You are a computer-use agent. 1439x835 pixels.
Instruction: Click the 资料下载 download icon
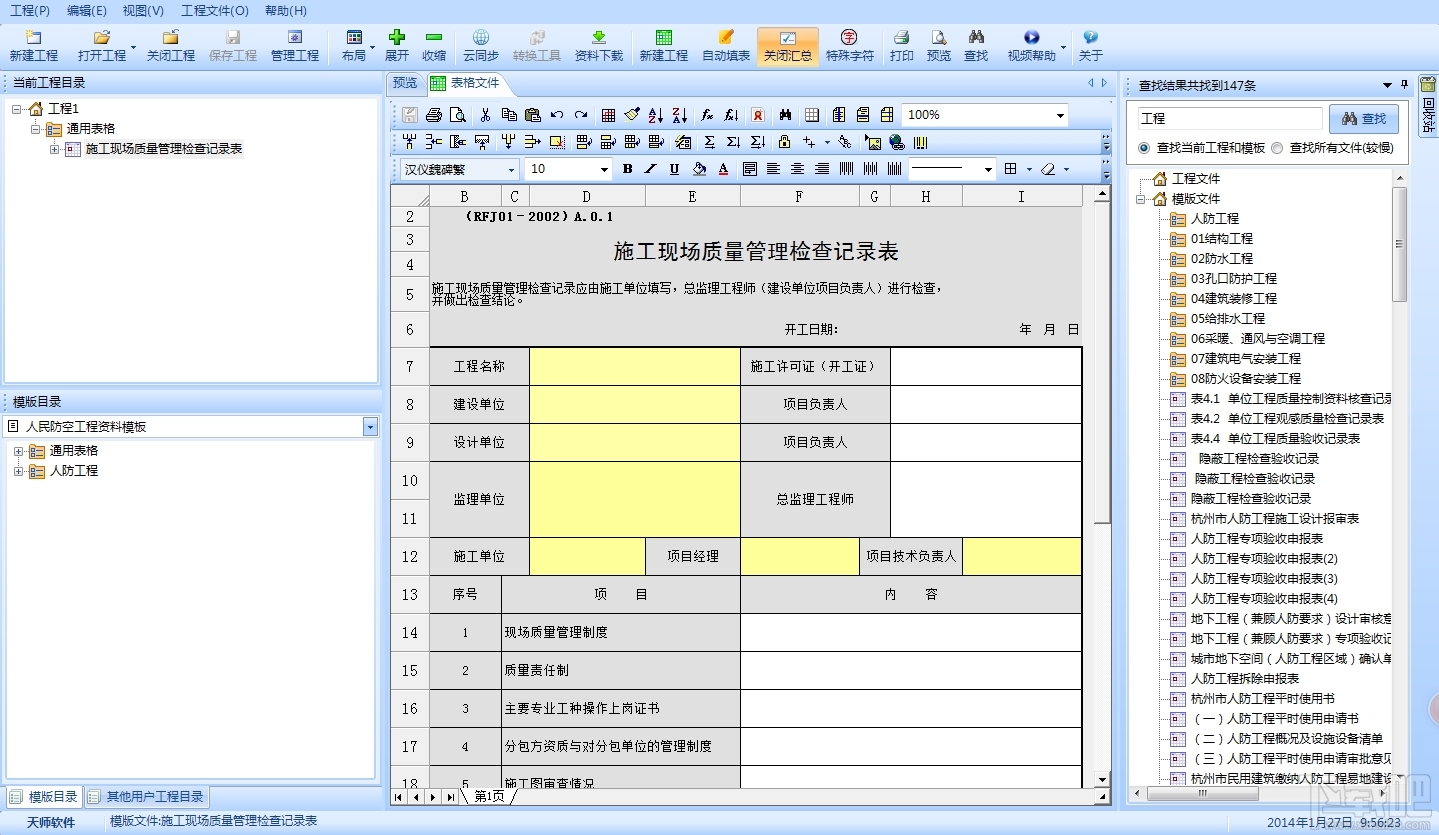tap(599, 46)
